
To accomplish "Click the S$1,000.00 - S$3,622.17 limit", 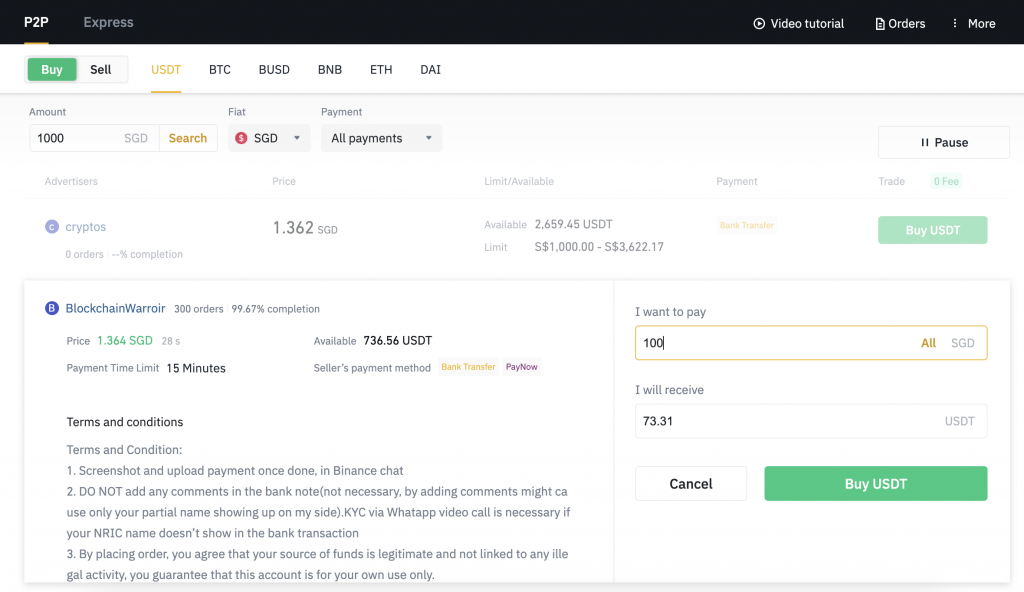I will pyautogui.click(x=599, y=247).
